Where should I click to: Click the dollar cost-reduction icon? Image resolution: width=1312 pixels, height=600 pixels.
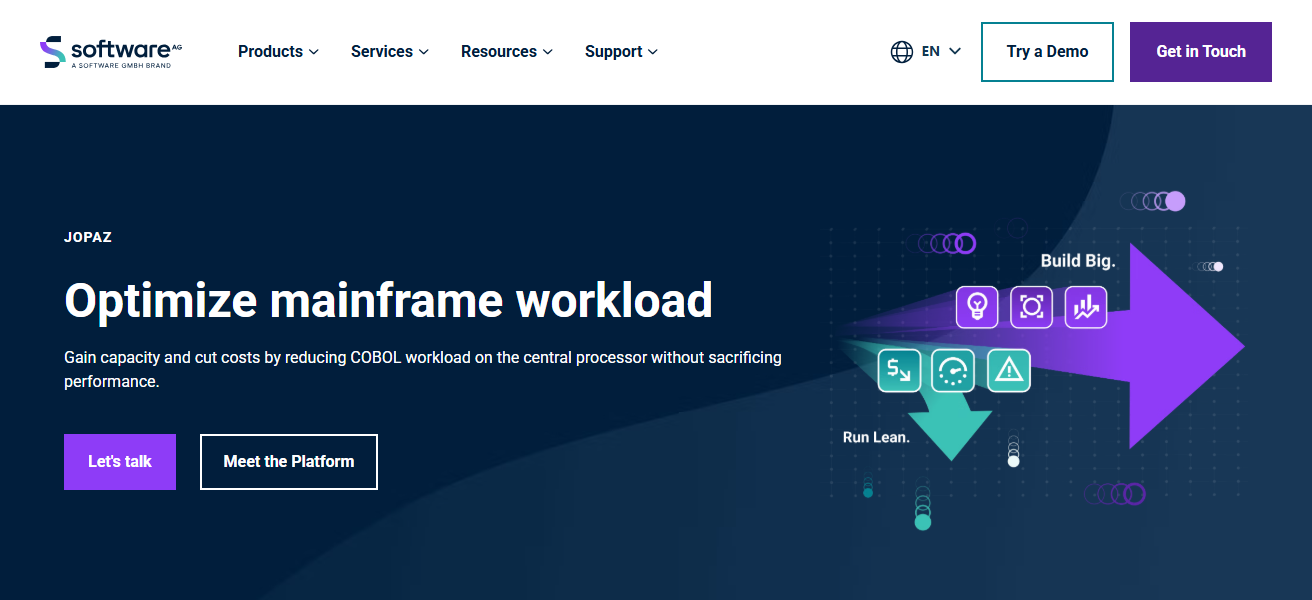(x=899, y=370)
